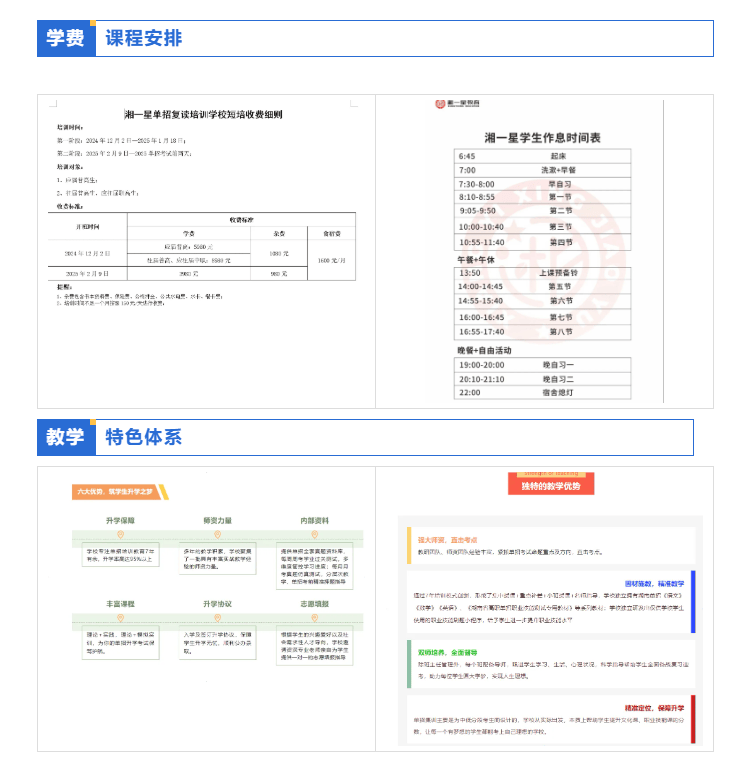Screen dimensions: 746x761
Task: Click the 16:00-16:45 time cell
Action: [481, 317]
